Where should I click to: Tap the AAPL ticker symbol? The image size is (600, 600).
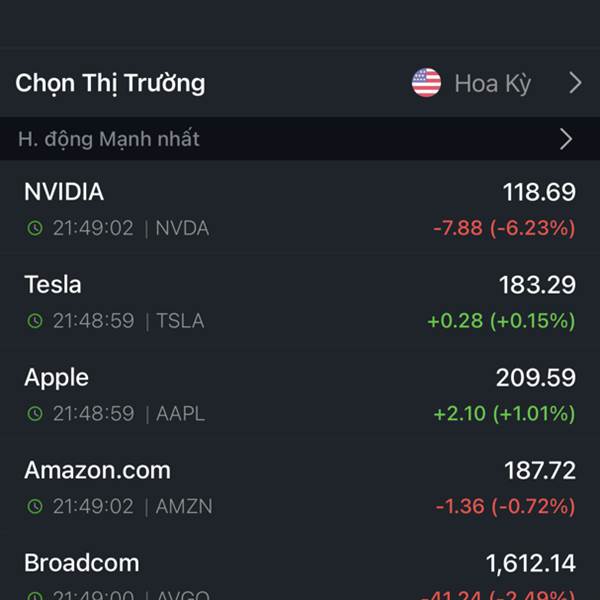(x=181, y=414)
